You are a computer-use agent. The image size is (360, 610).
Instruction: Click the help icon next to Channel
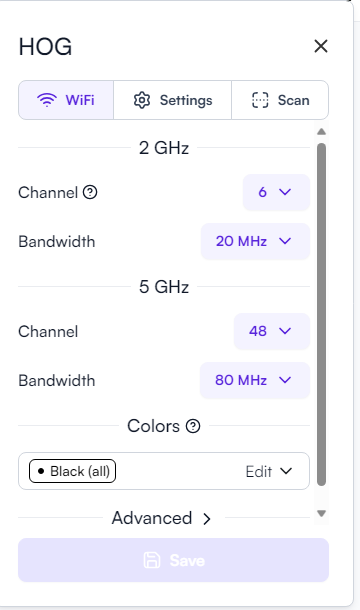tap(90, 192)
